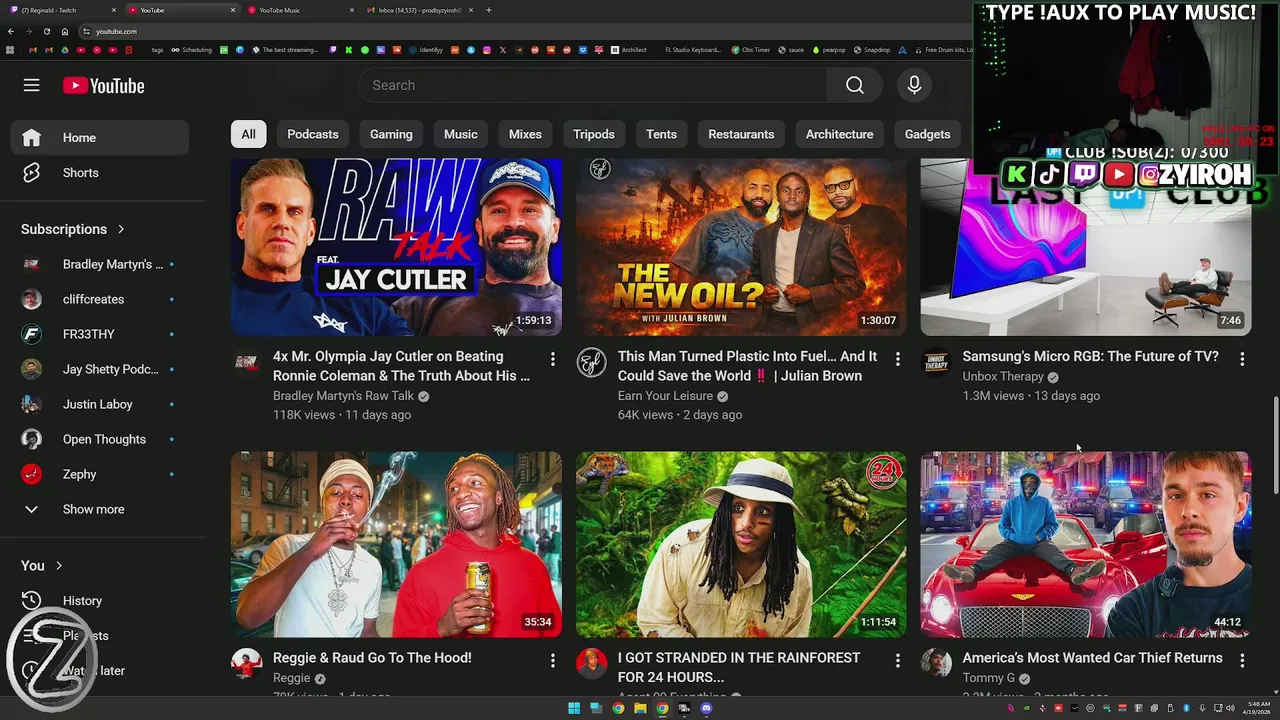This screenshot has height=720, width=1280.
Task: Open the apps grid in bookmarks bar
Action: tap(10, 50)
